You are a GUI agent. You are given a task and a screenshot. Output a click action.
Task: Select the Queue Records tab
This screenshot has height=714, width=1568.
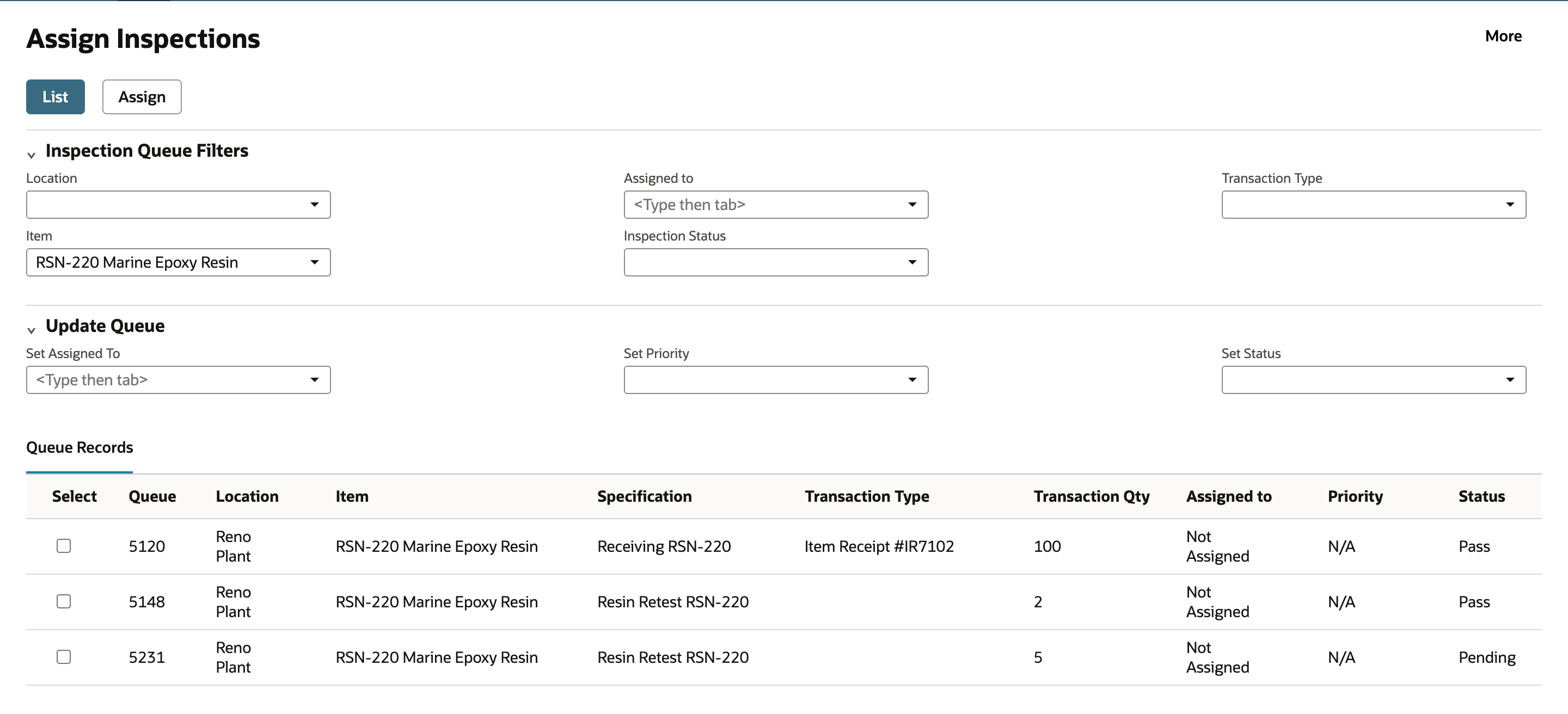pyautogui.click(x=79, y=448)
